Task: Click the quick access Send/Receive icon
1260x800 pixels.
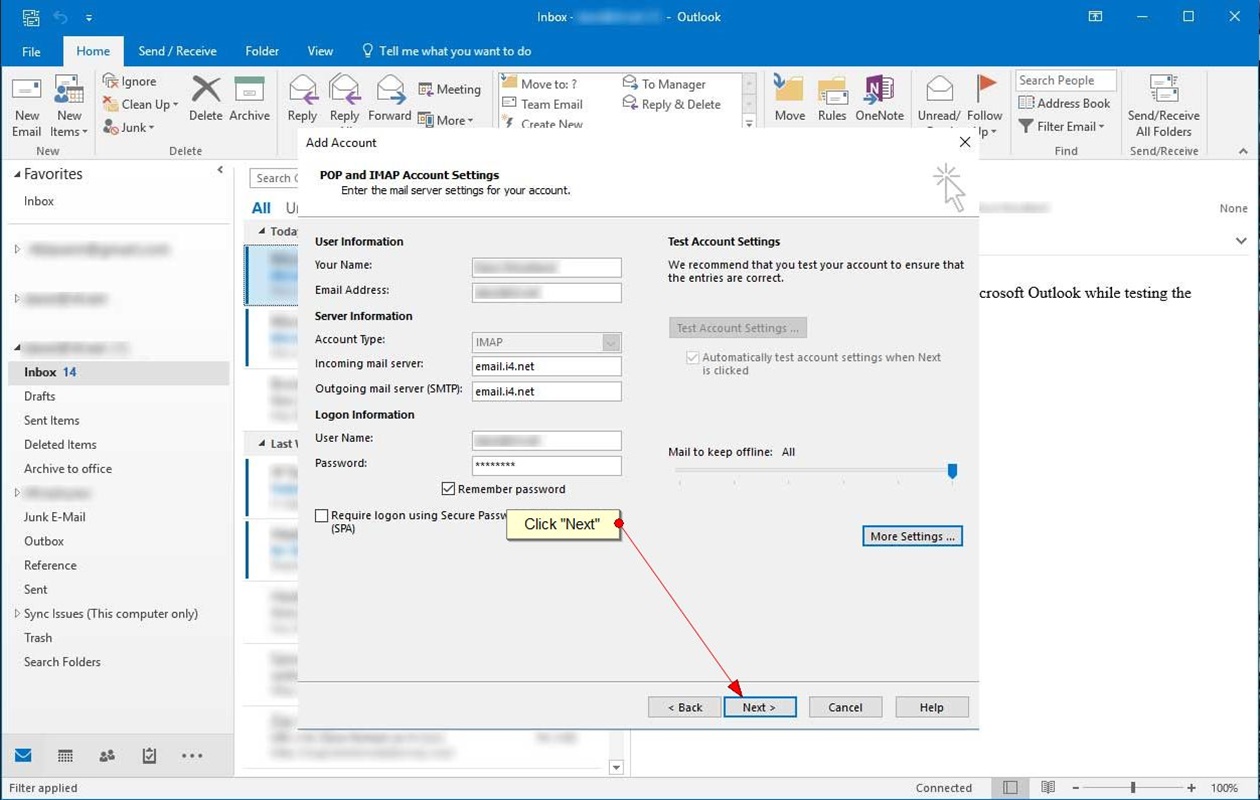Action: point(30,17)
